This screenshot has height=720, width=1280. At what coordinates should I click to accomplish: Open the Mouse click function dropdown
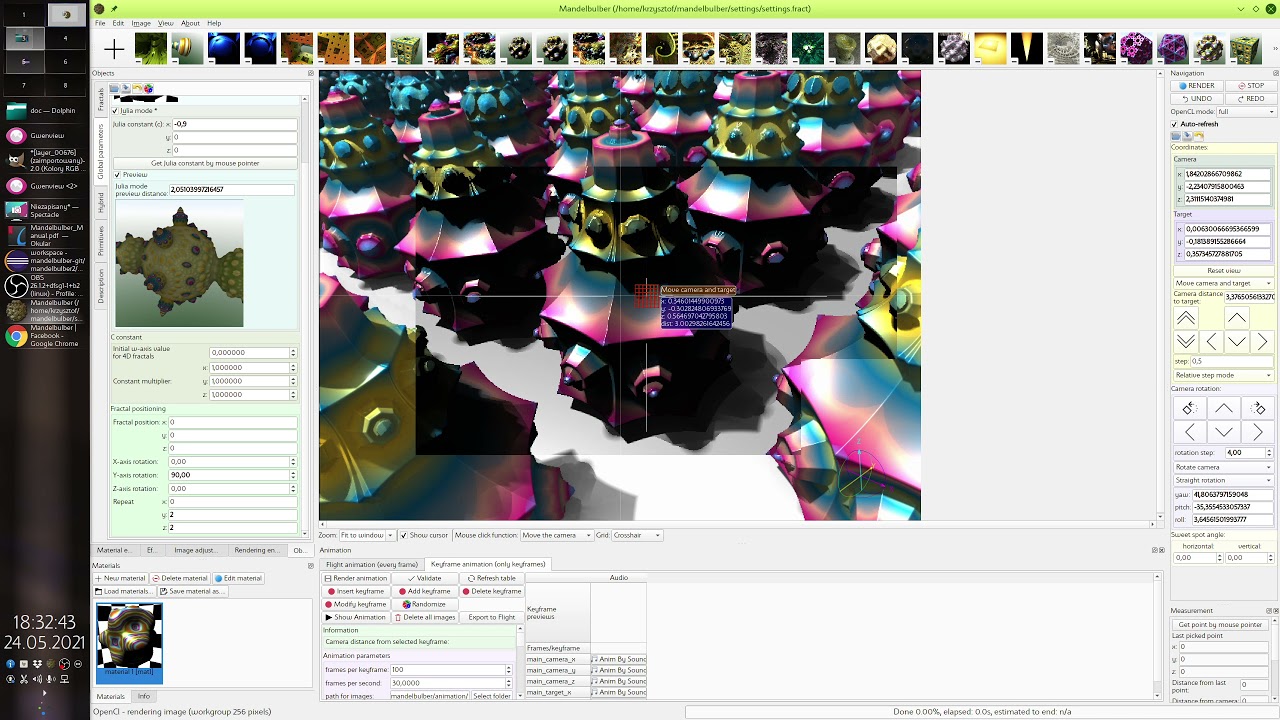tap(556, 535)
